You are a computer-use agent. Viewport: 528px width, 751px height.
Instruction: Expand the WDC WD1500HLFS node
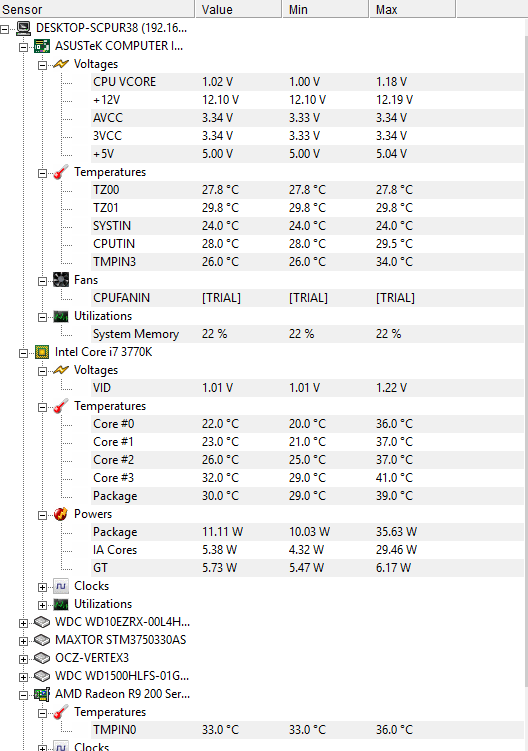coord(23,678)
